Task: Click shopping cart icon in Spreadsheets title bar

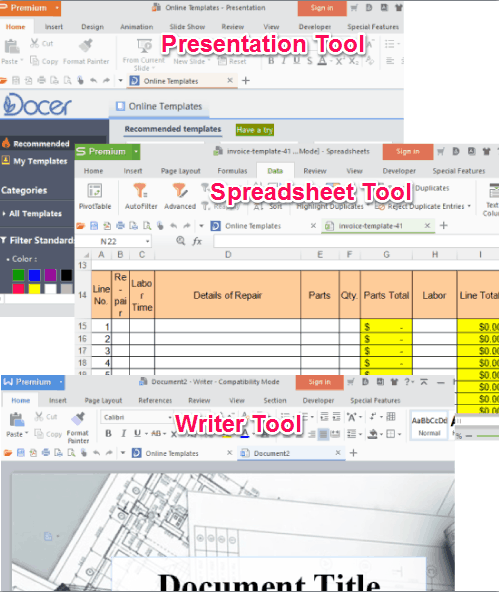Action: point(440,151)
